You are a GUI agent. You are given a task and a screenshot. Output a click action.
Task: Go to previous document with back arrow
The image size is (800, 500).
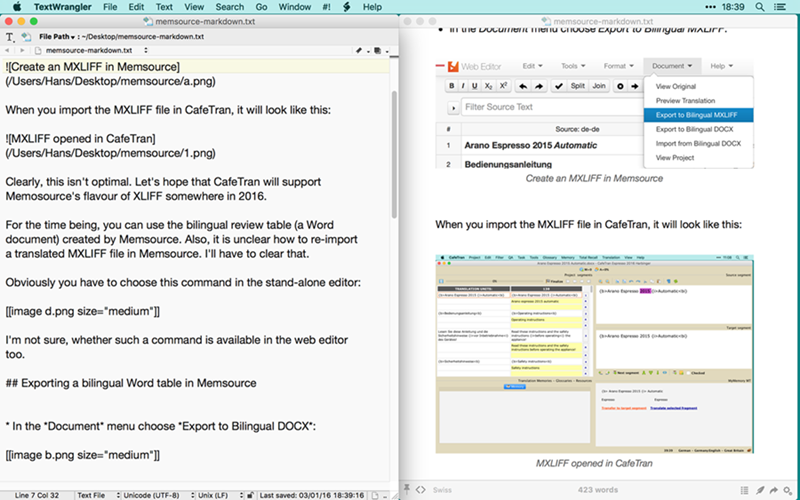click(x=10, y=50)
